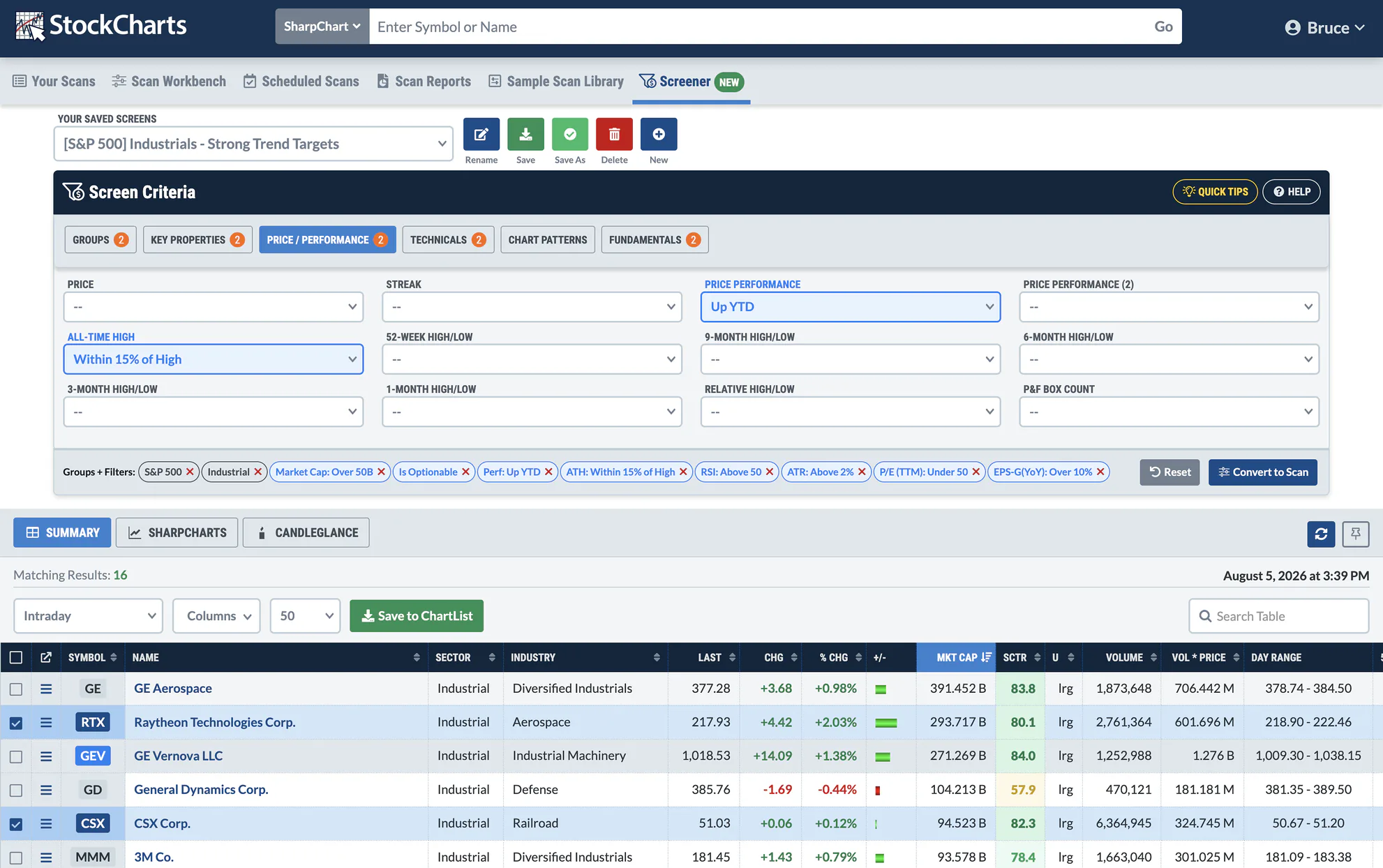Open the GE Aerospace link

173,689
